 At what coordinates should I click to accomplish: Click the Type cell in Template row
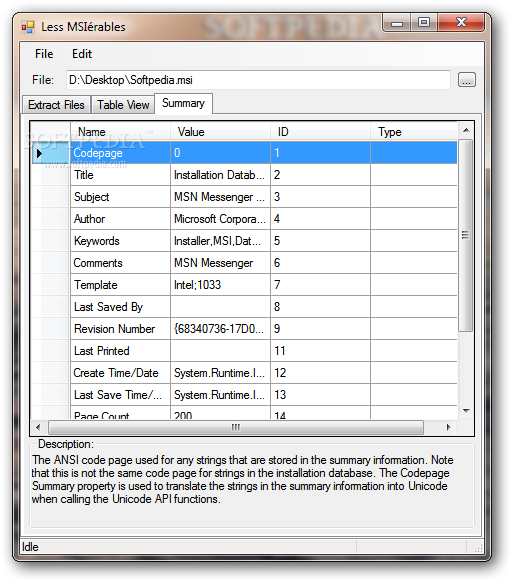pos(414,285)
